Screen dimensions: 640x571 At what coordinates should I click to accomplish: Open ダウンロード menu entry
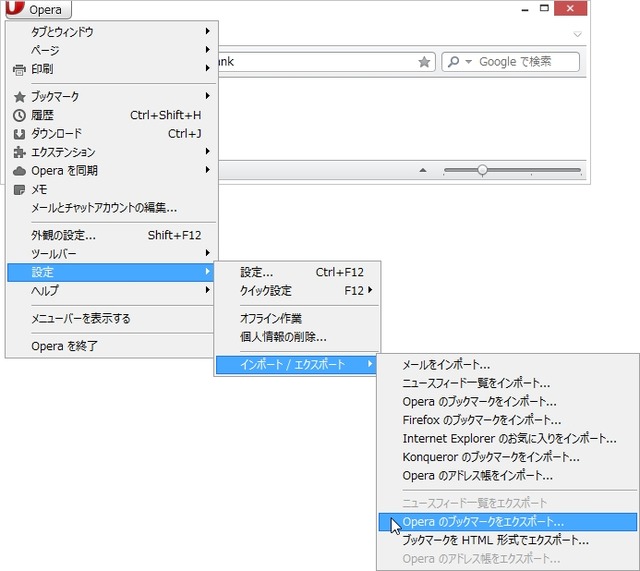(113, 133)
